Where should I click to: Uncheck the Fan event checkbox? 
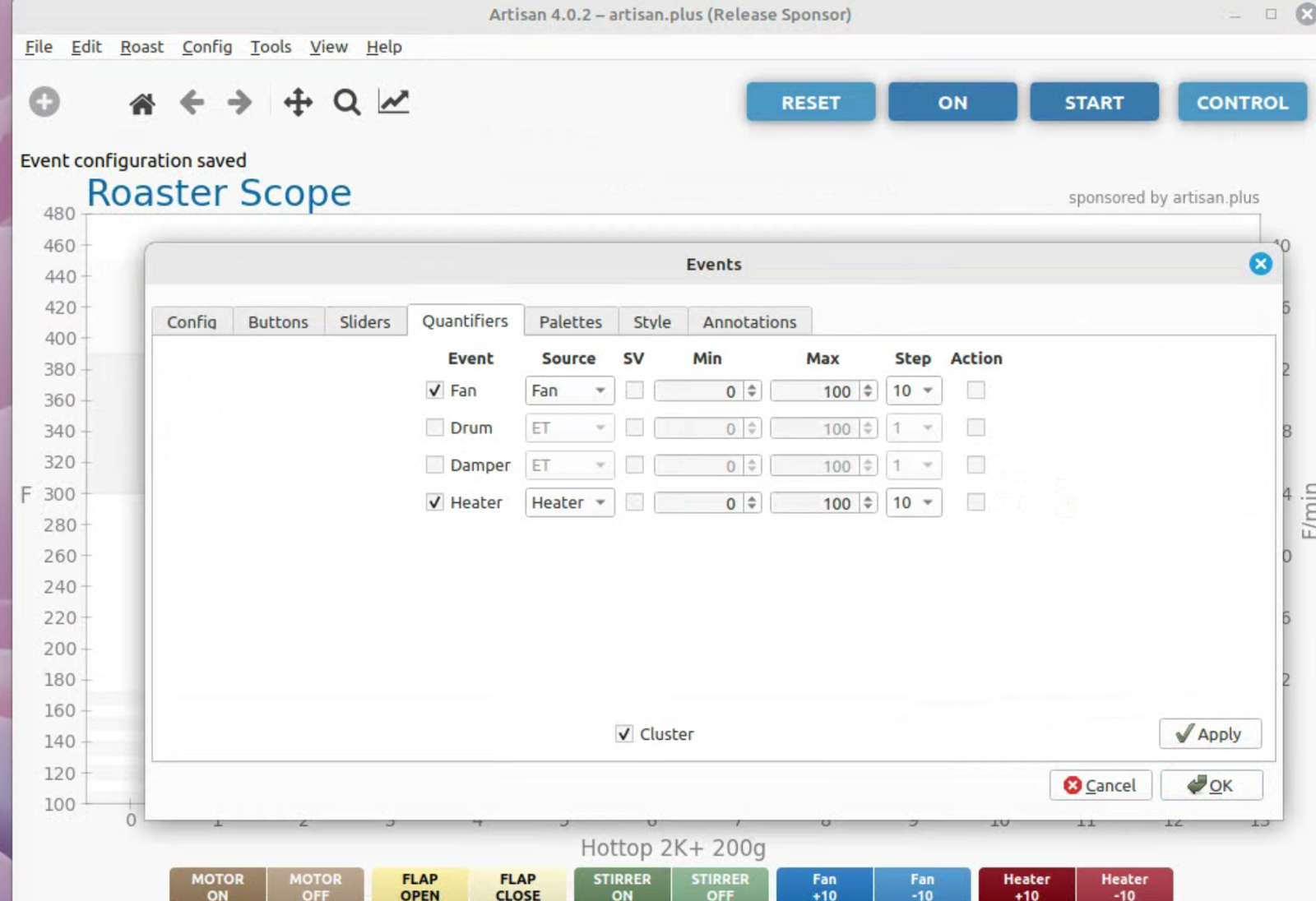point(435,390)
